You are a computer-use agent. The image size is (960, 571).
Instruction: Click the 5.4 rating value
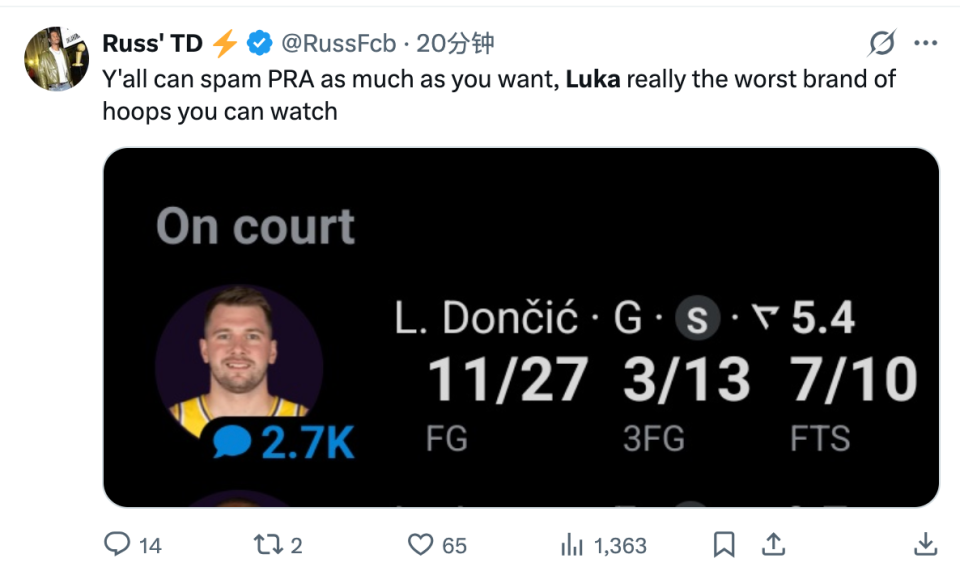(823, 319)
